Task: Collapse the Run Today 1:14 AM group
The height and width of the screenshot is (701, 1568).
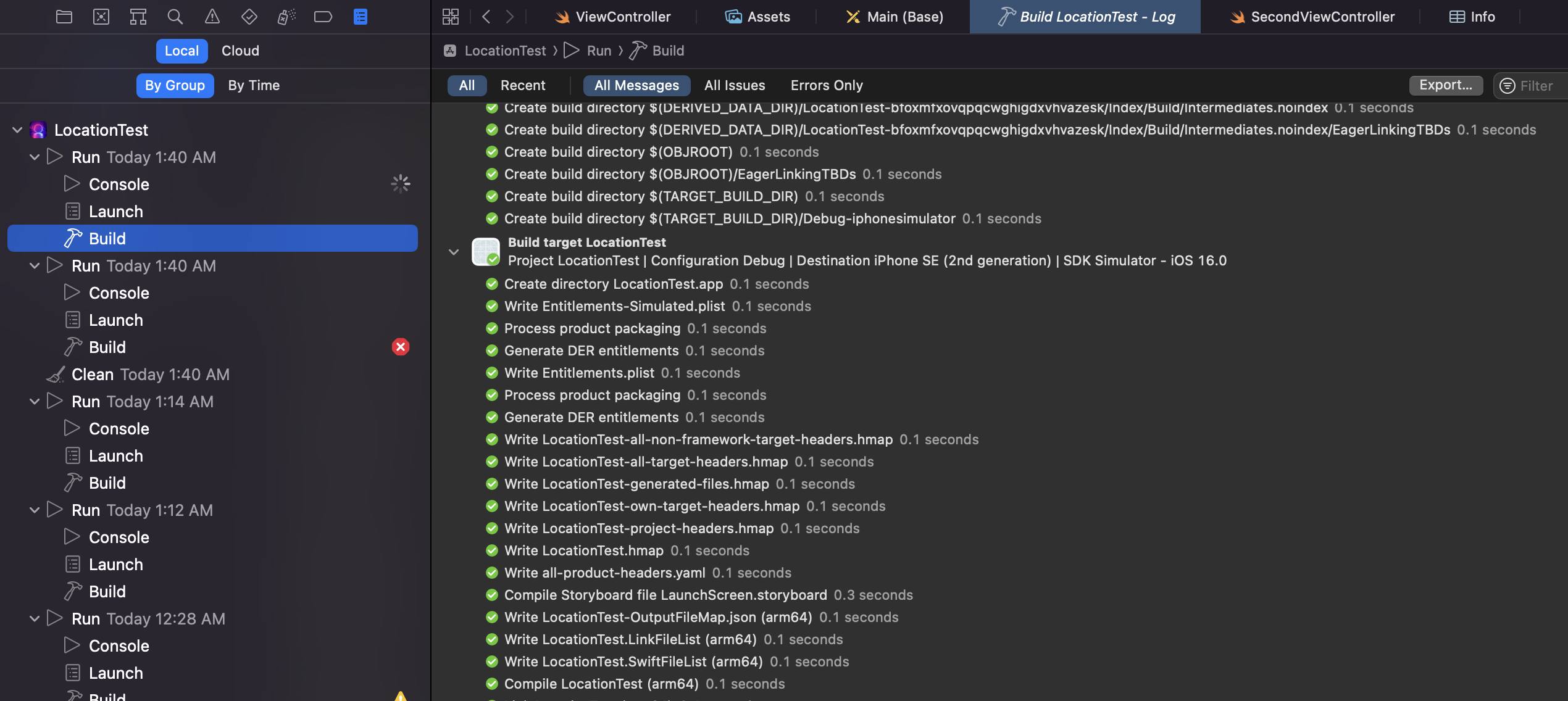Action: pos(35,401)
